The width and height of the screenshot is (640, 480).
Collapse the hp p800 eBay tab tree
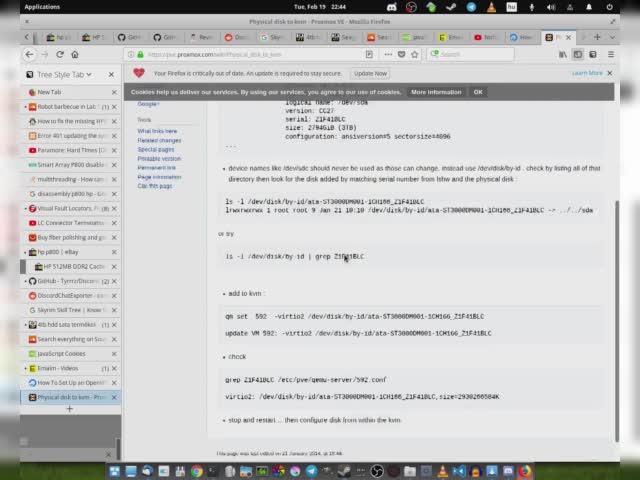pyautogui.click(x=25, y=252)
